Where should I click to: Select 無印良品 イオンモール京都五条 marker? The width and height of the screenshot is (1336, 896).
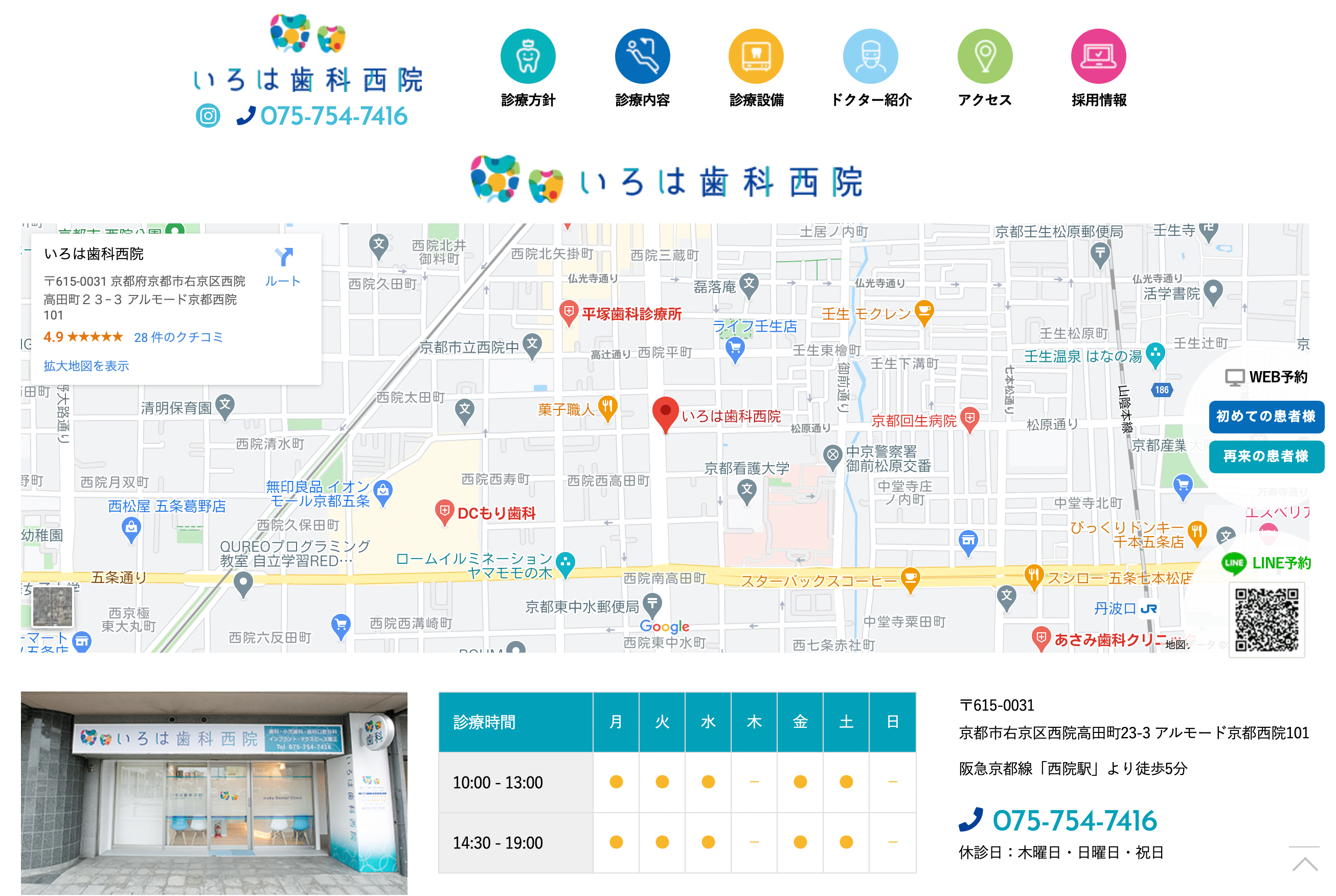tap(382, 492)
